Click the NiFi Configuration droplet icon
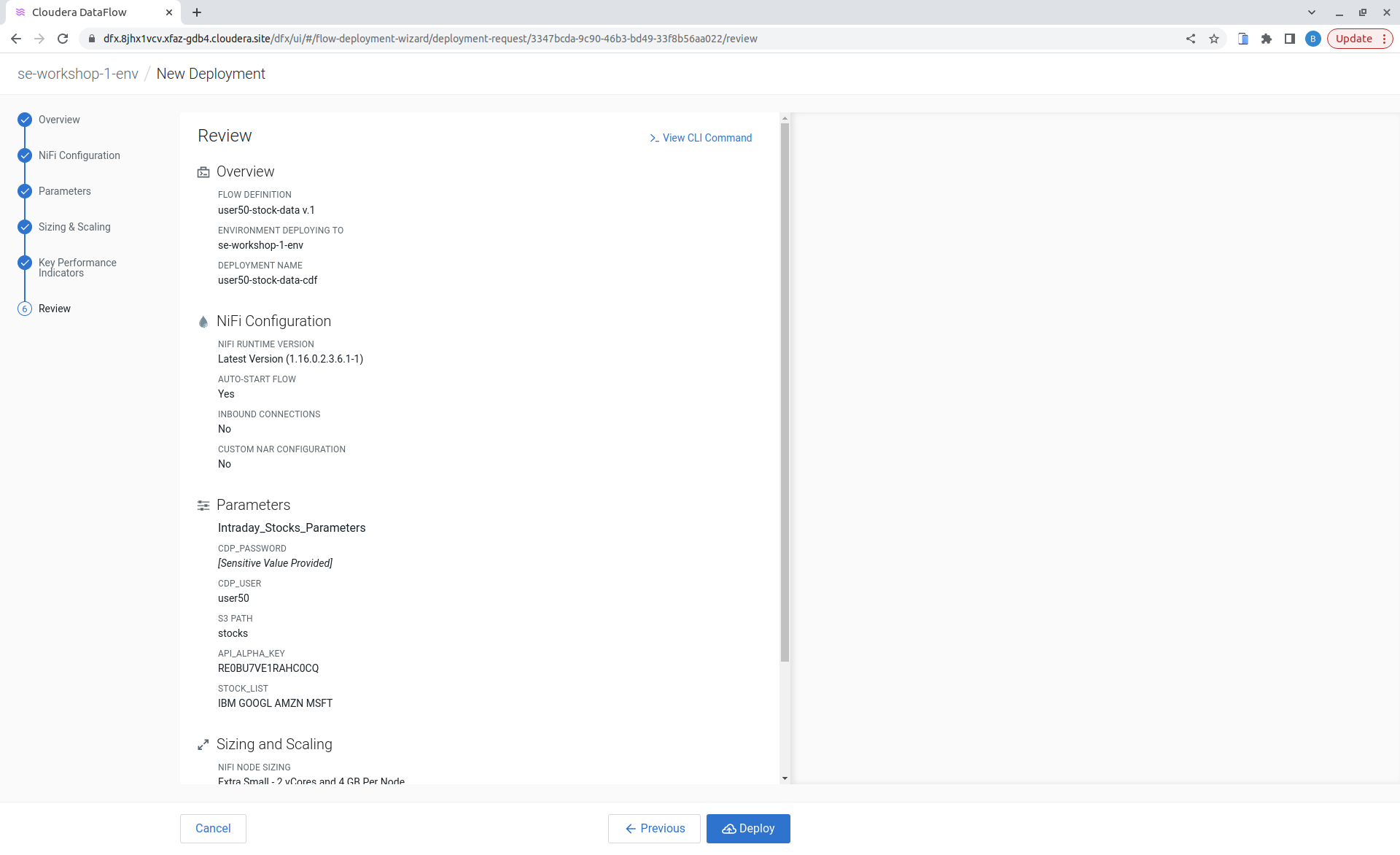1400x855 pixels. coord(203,322)
